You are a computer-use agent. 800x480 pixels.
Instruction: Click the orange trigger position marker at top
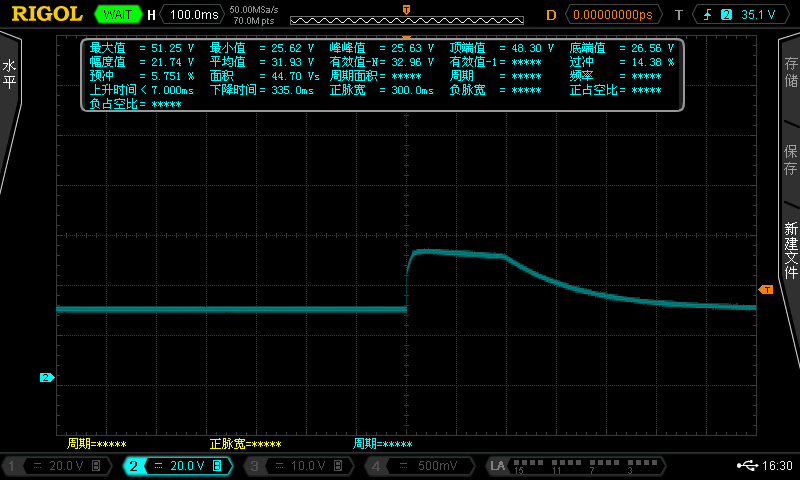click(x=405, y=9)
